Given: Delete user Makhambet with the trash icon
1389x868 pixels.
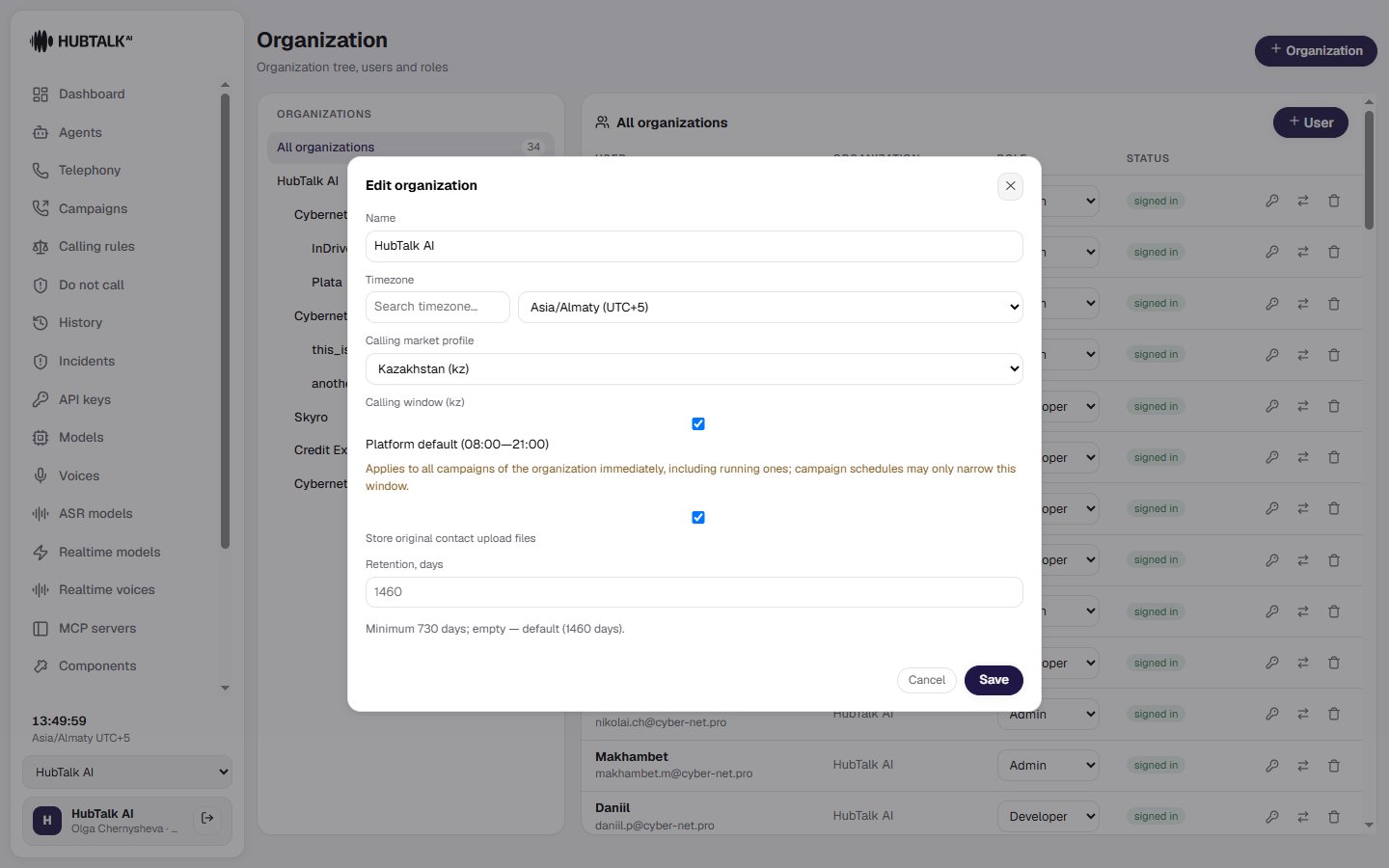Looking at the screenshot, I should click(x=1334, y=765).
